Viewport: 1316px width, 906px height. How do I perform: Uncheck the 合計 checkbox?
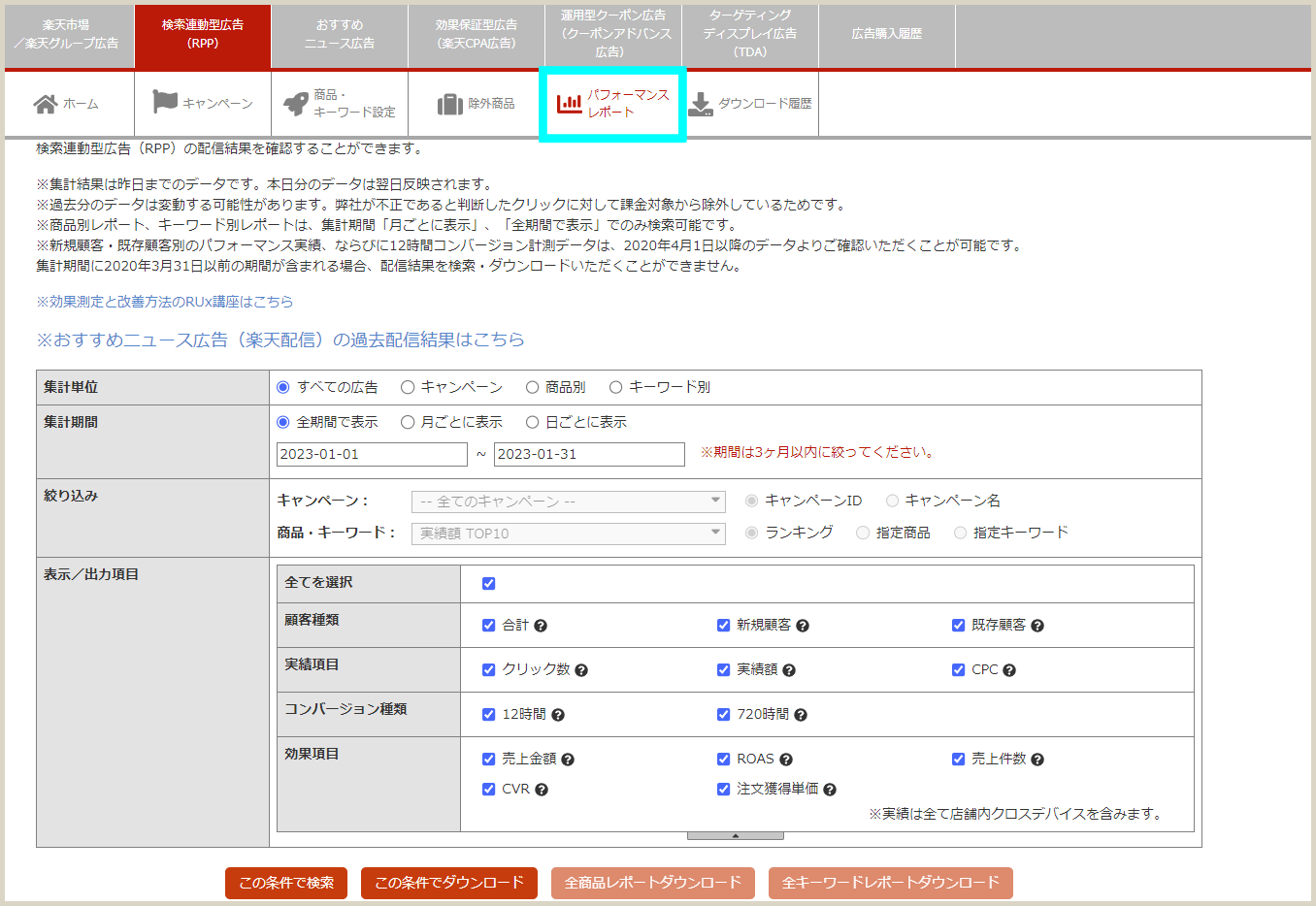tap(489, 626)
